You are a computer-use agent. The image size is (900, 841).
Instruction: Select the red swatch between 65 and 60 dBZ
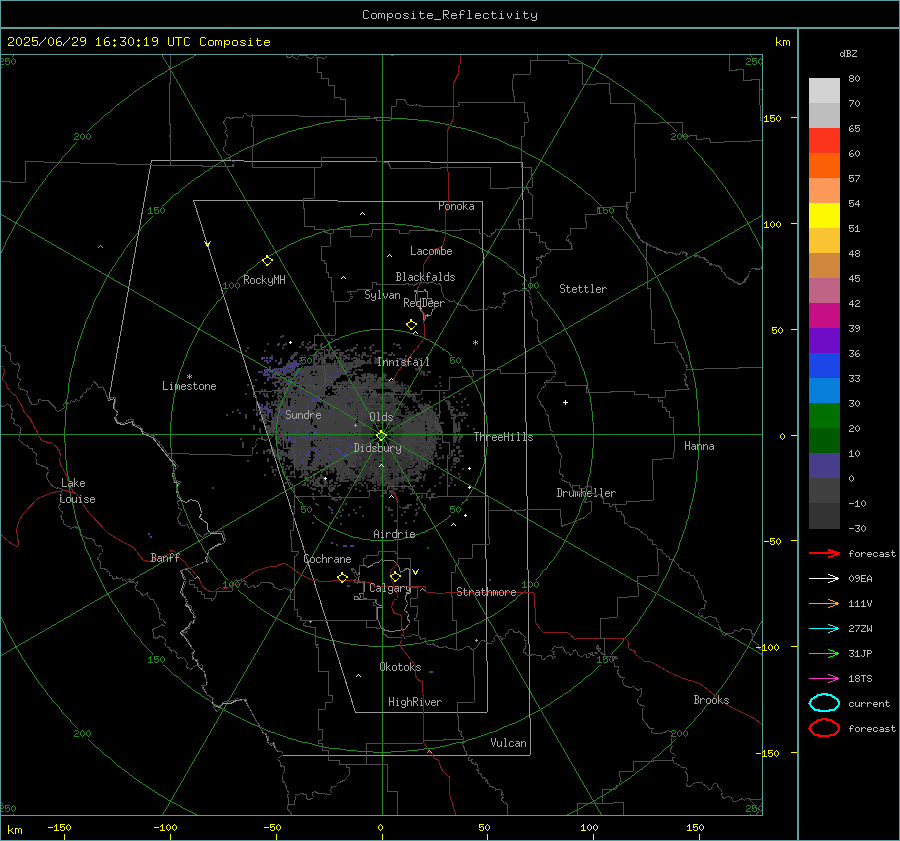coord(824,141)
